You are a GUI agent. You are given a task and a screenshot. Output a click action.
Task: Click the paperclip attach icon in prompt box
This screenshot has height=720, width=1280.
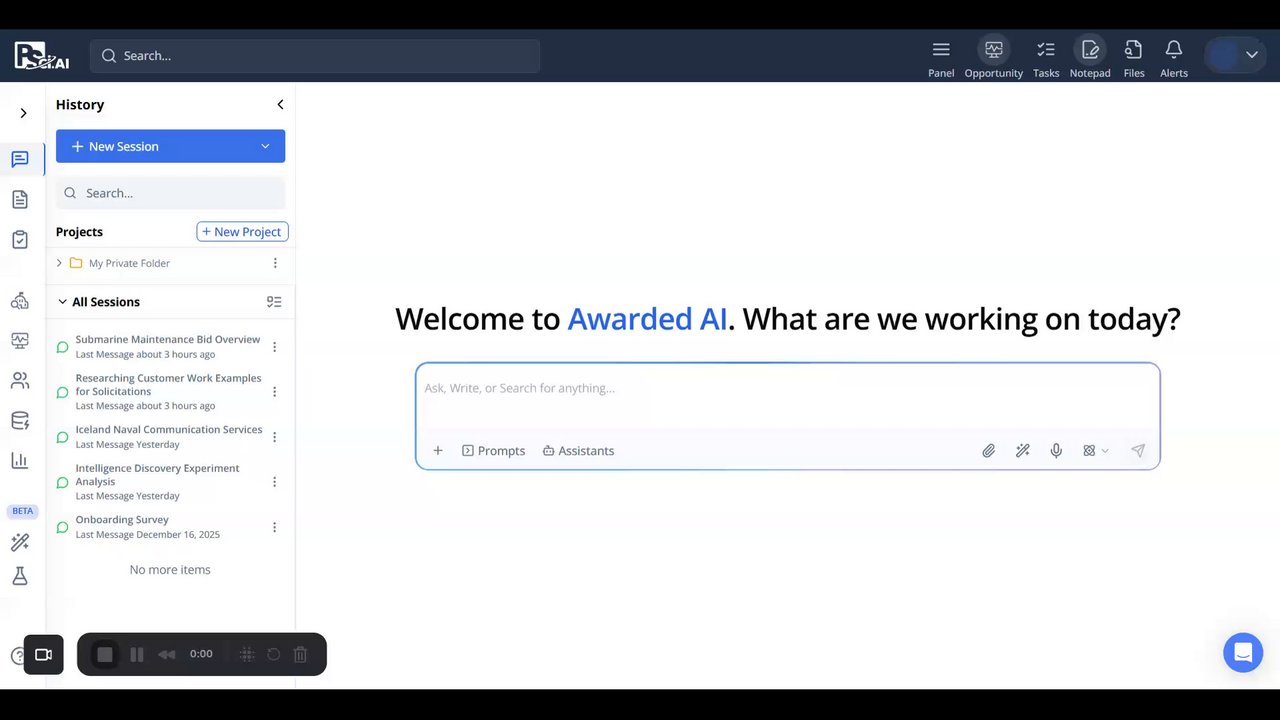pyautogui.click(x=988, y=451)
